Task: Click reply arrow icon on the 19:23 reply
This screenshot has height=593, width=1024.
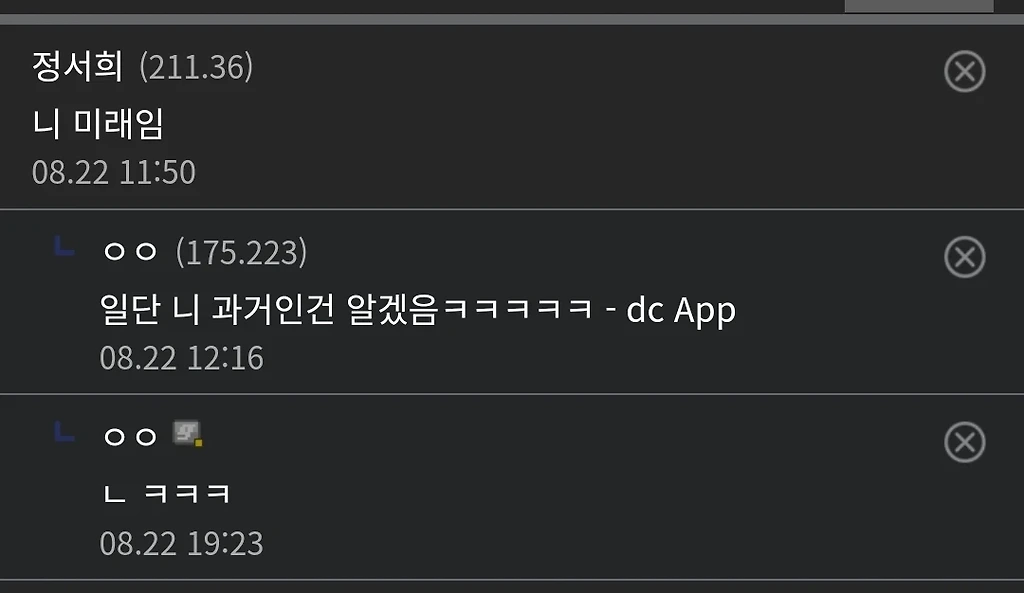Action: pos(64,432)
